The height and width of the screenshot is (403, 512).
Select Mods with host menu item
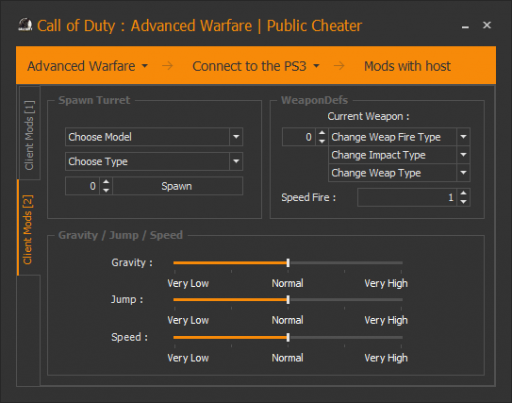tap(407, 66)
